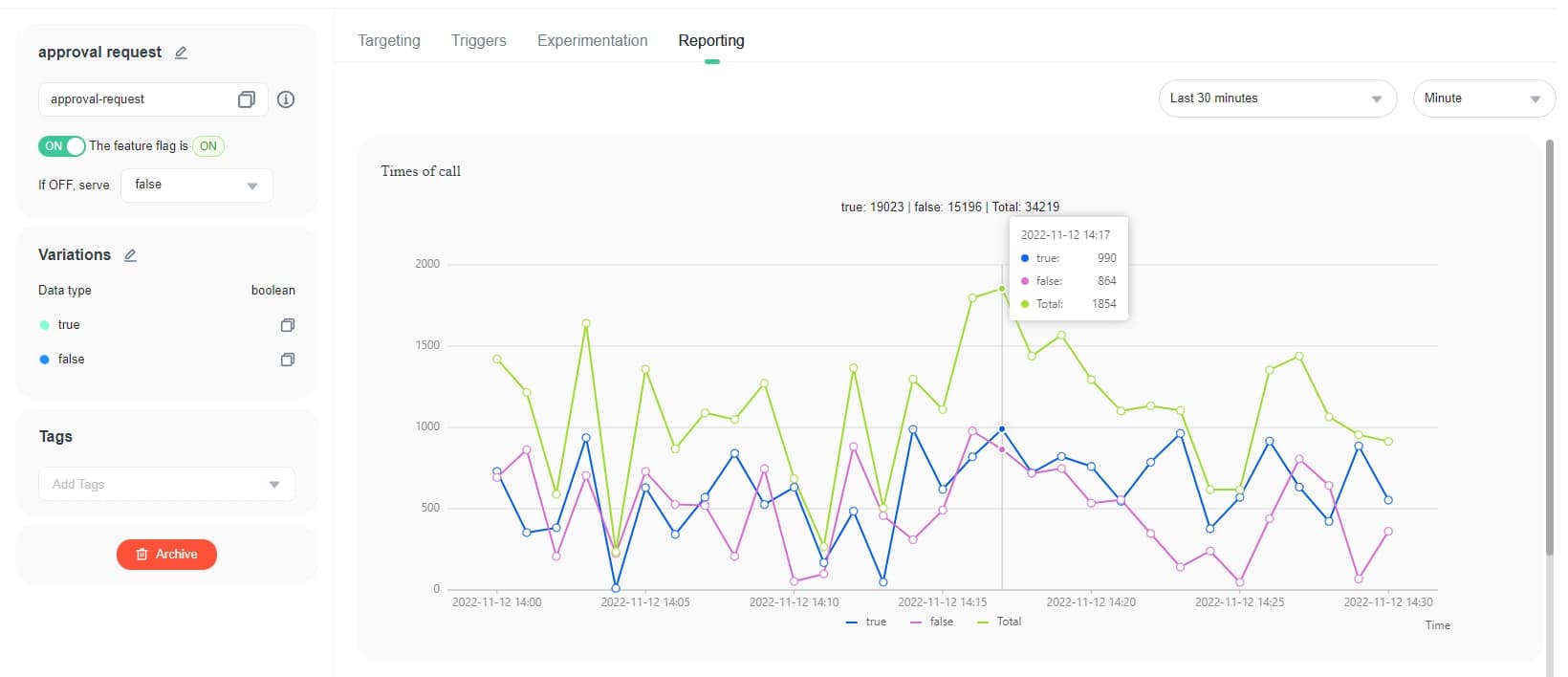
Task: Copy the approval-request flag key
Action: click(x=246, y=99)
